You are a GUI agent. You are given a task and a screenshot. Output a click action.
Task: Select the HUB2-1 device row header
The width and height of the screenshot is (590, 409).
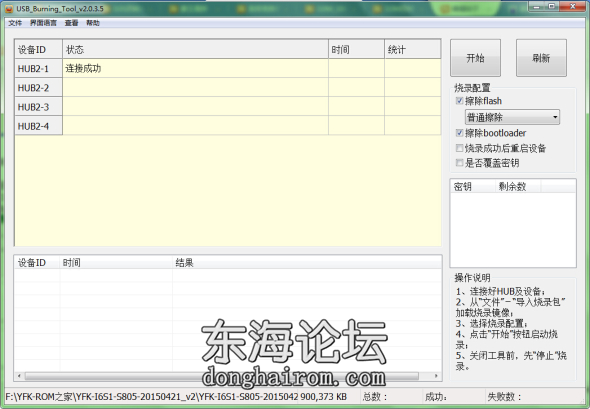(38, 68)
